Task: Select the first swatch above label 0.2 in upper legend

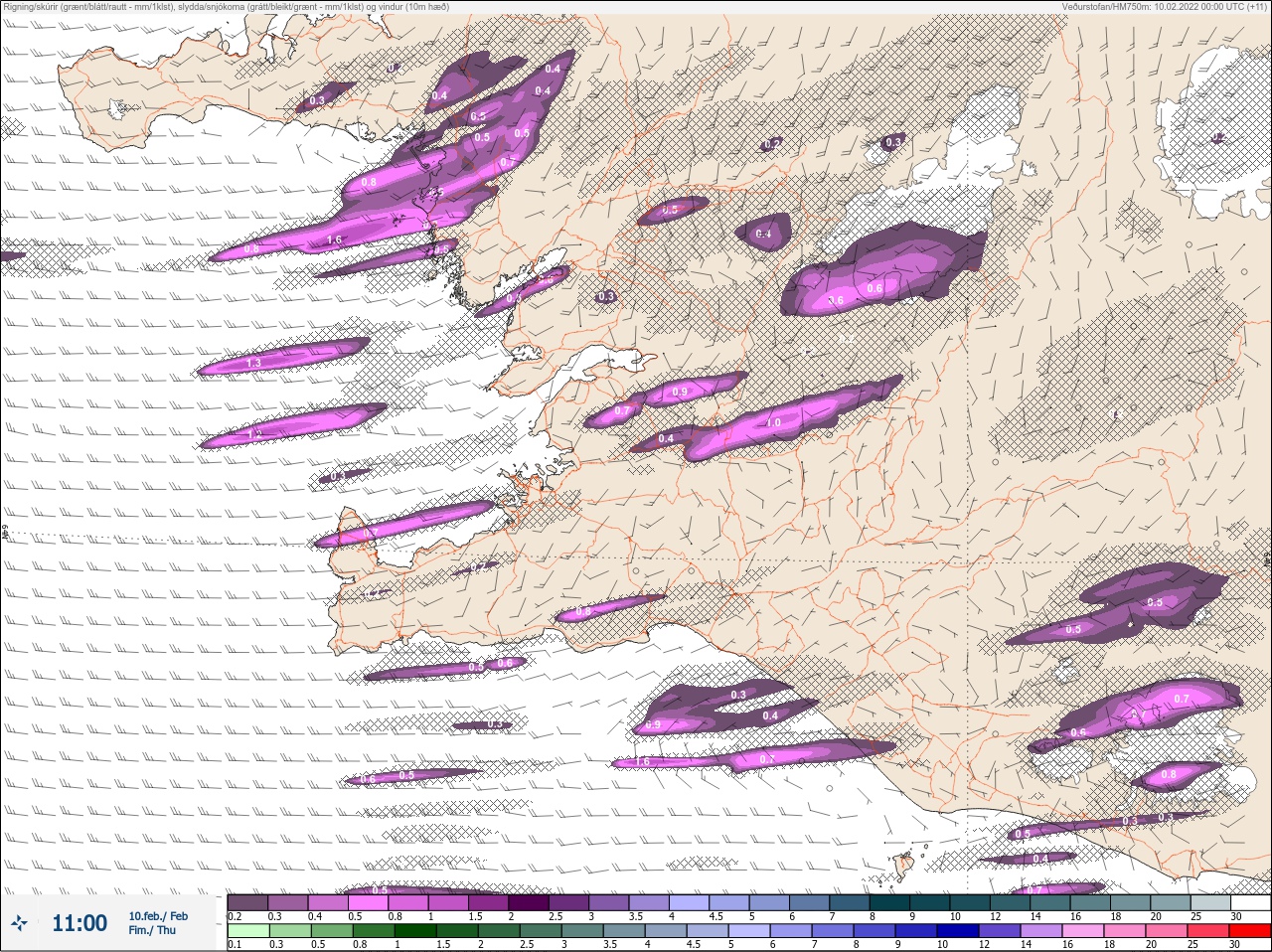Action: point(247,902)
